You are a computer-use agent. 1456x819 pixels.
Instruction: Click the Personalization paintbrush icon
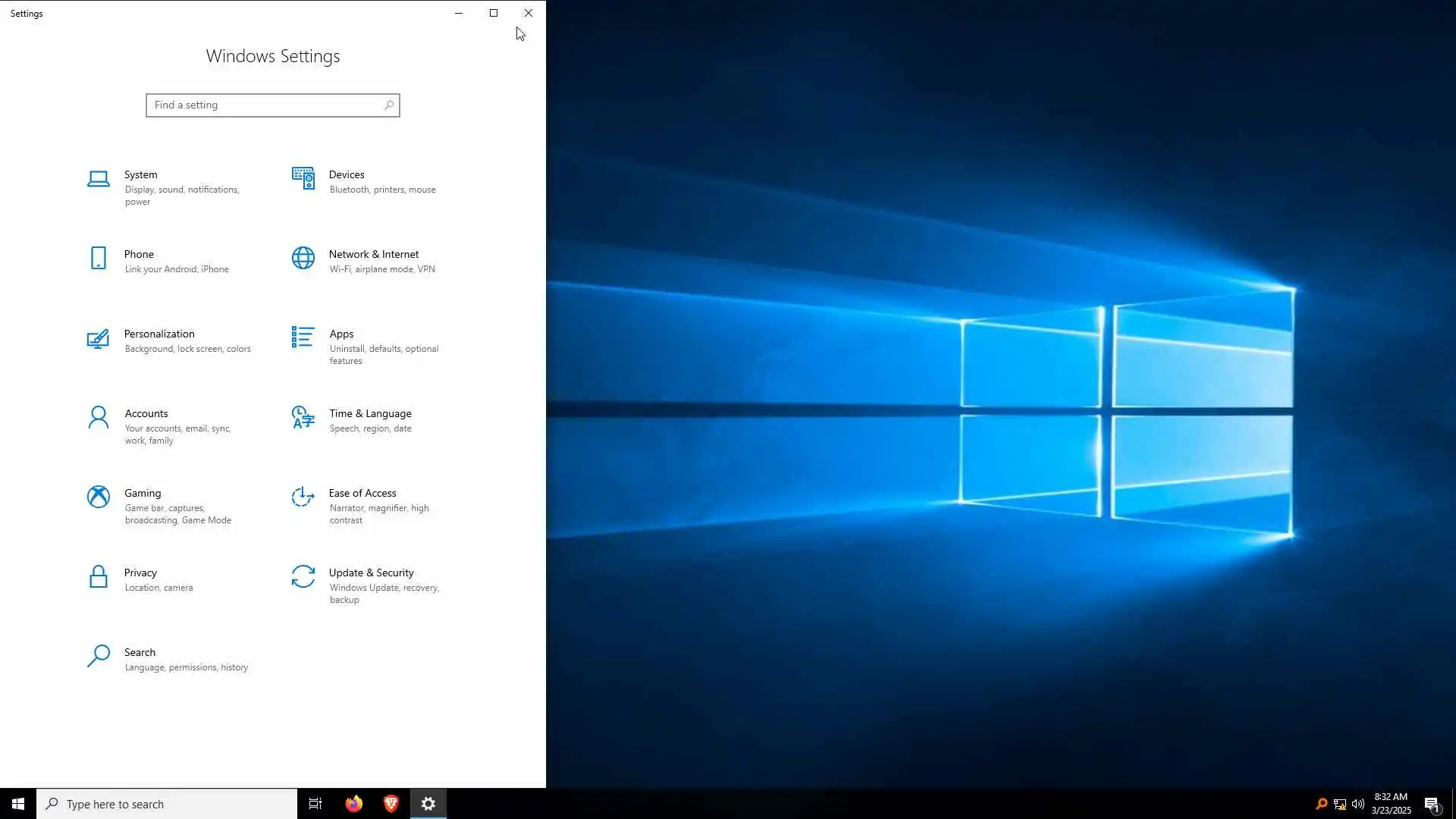click(98, 338)
